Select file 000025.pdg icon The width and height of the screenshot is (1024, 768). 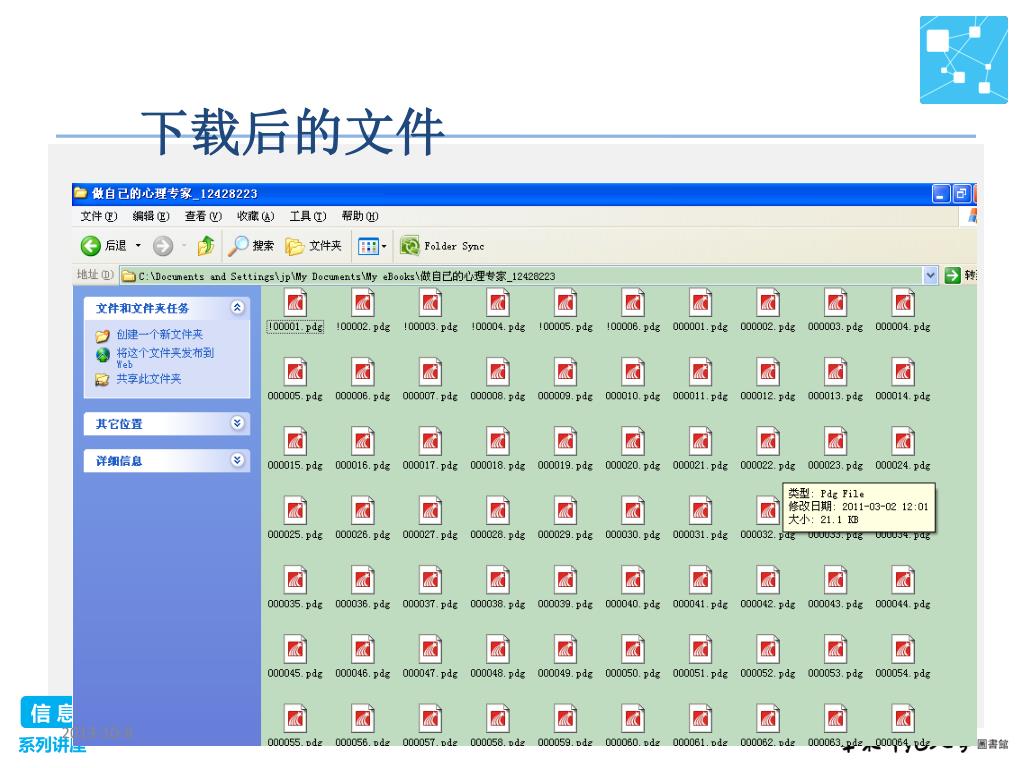(295, 511)
